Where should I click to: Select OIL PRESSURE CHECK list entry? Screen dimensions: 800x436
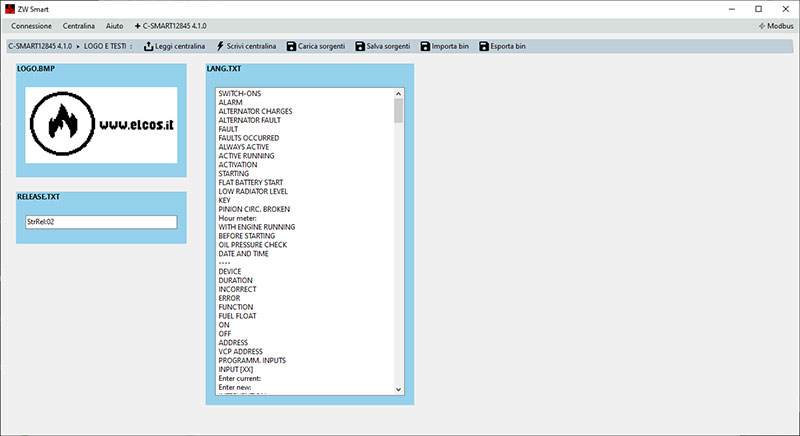(252, 245)
